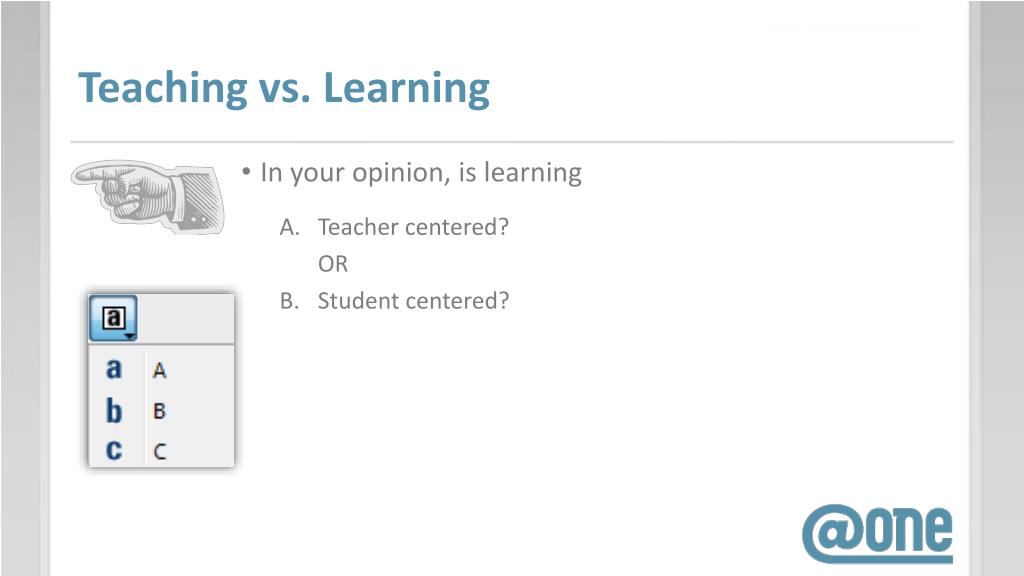The image size is (1024, 576).
Task: Click the empty toolbar area beside polling button
Action: pos(185,318)
